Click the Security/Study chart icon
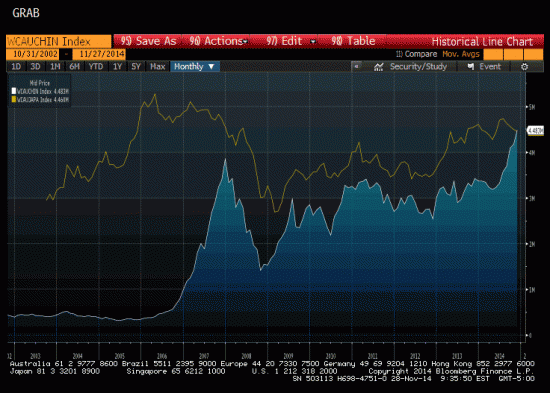This screenshot has width=550, height=393. coord(378,67)
